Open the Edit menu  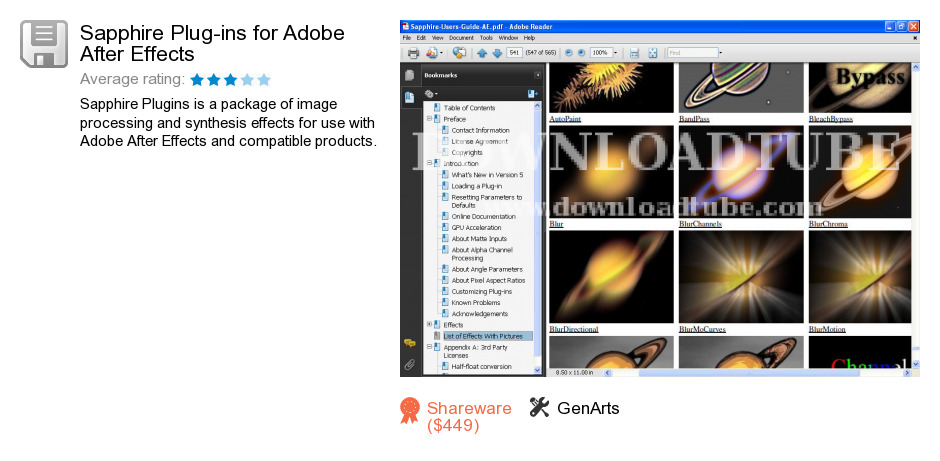point(421,38)
